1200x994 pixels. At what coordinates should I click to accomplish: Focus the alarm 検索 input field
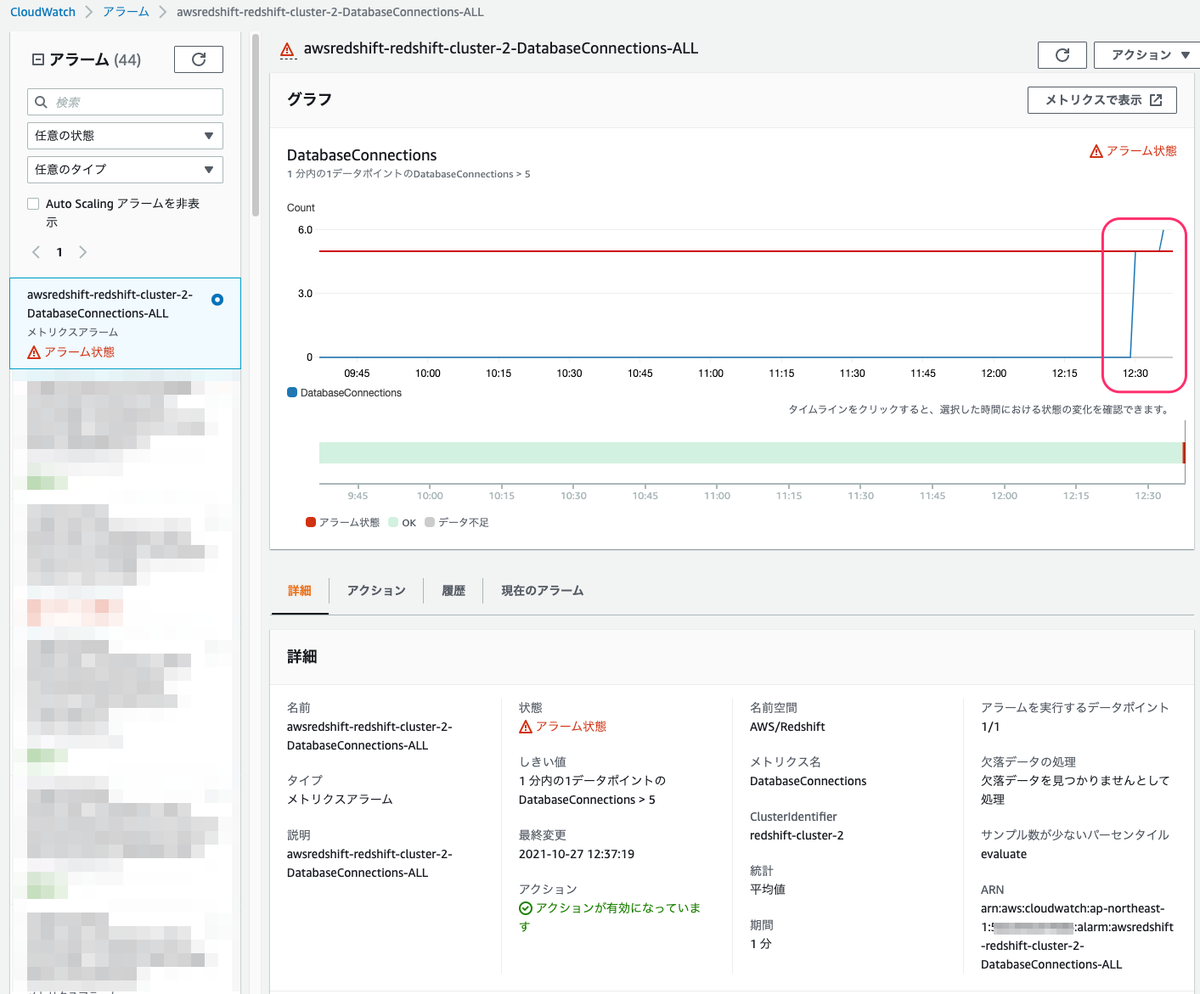coord(125,102)
